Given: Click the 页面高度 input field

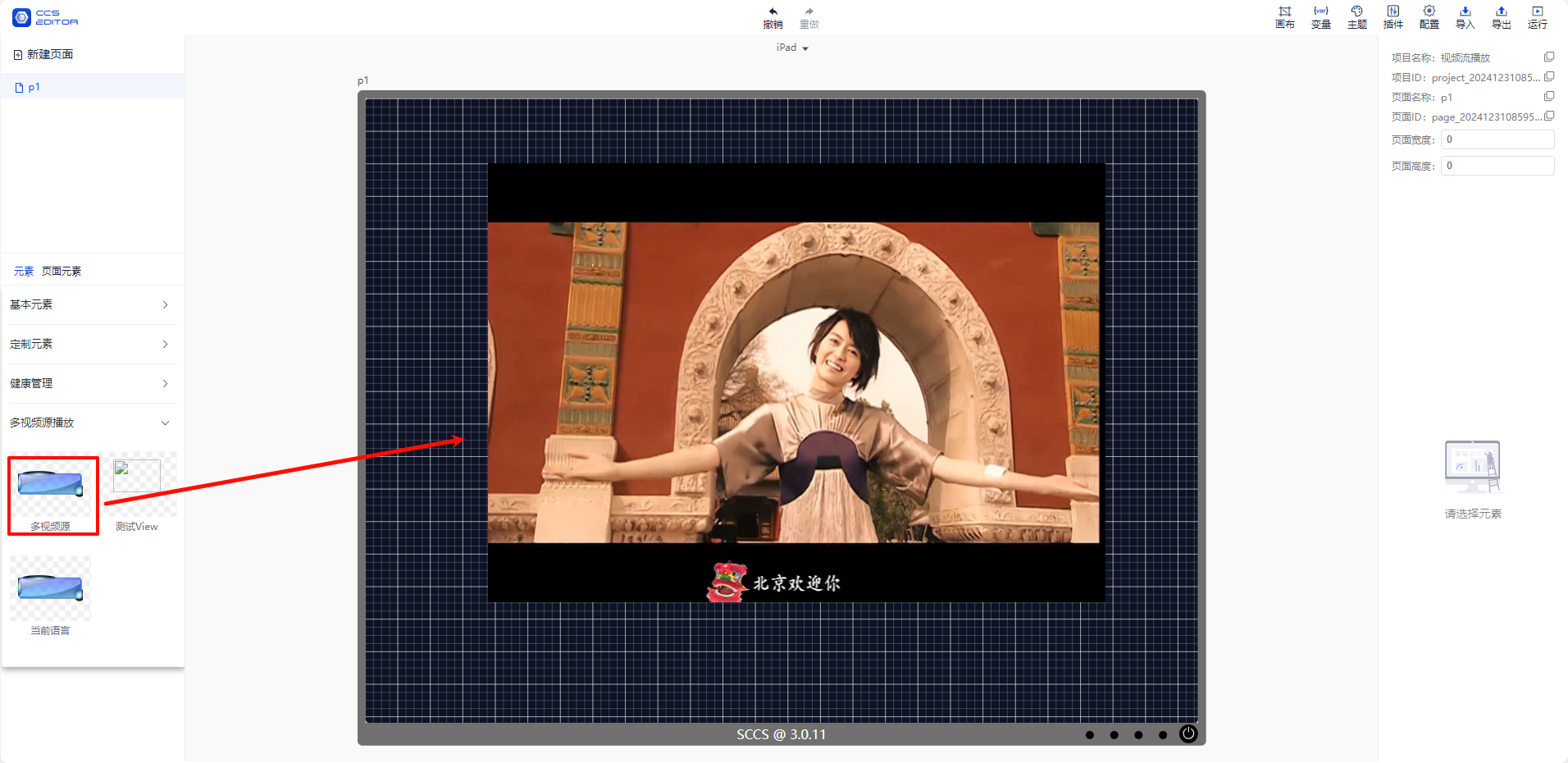Looking at the screenshot, I should (1497, 166).
